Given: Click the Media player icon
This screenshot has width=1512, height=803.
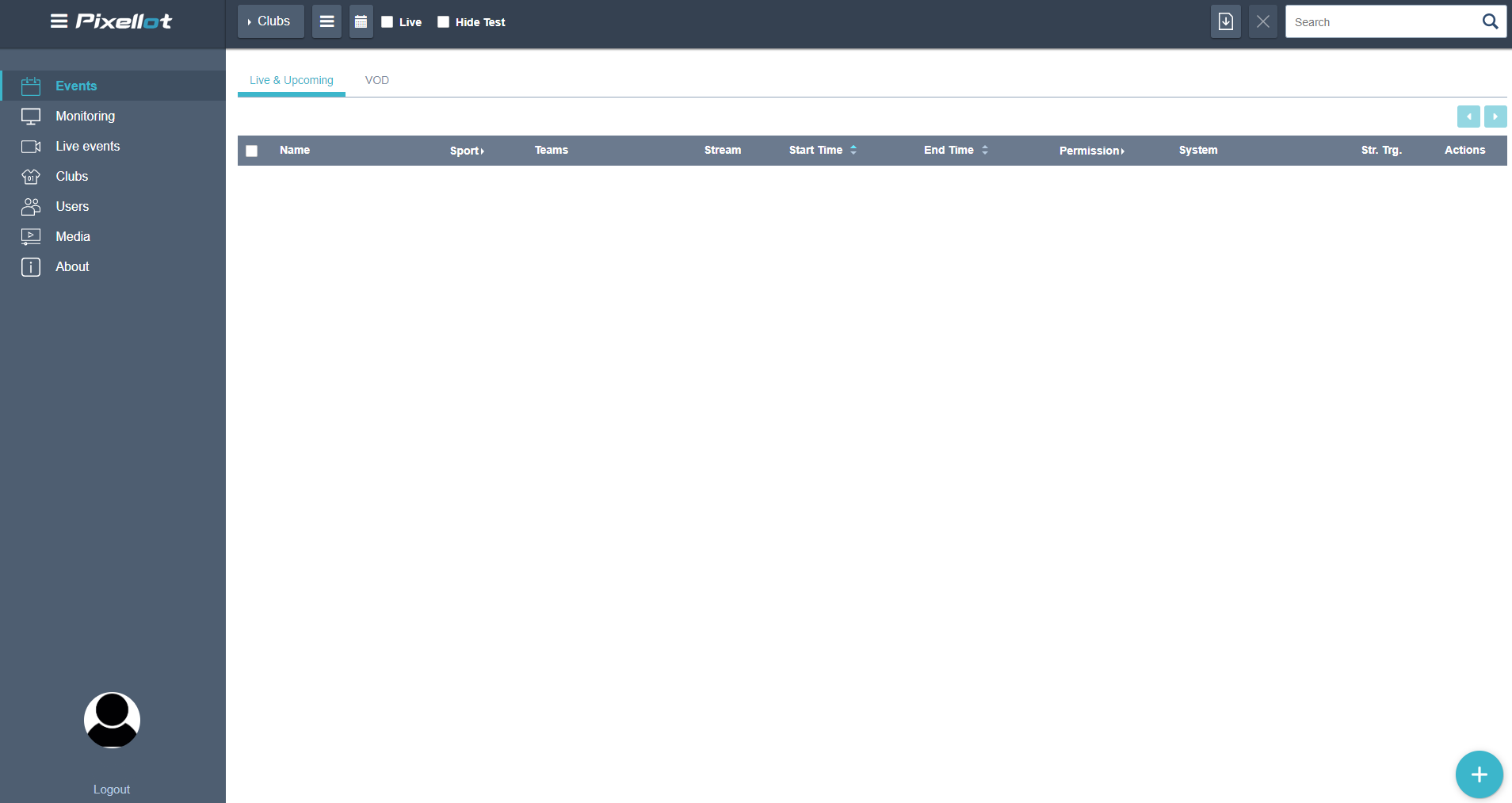Looking at the screenshot, I should point(31,237).
